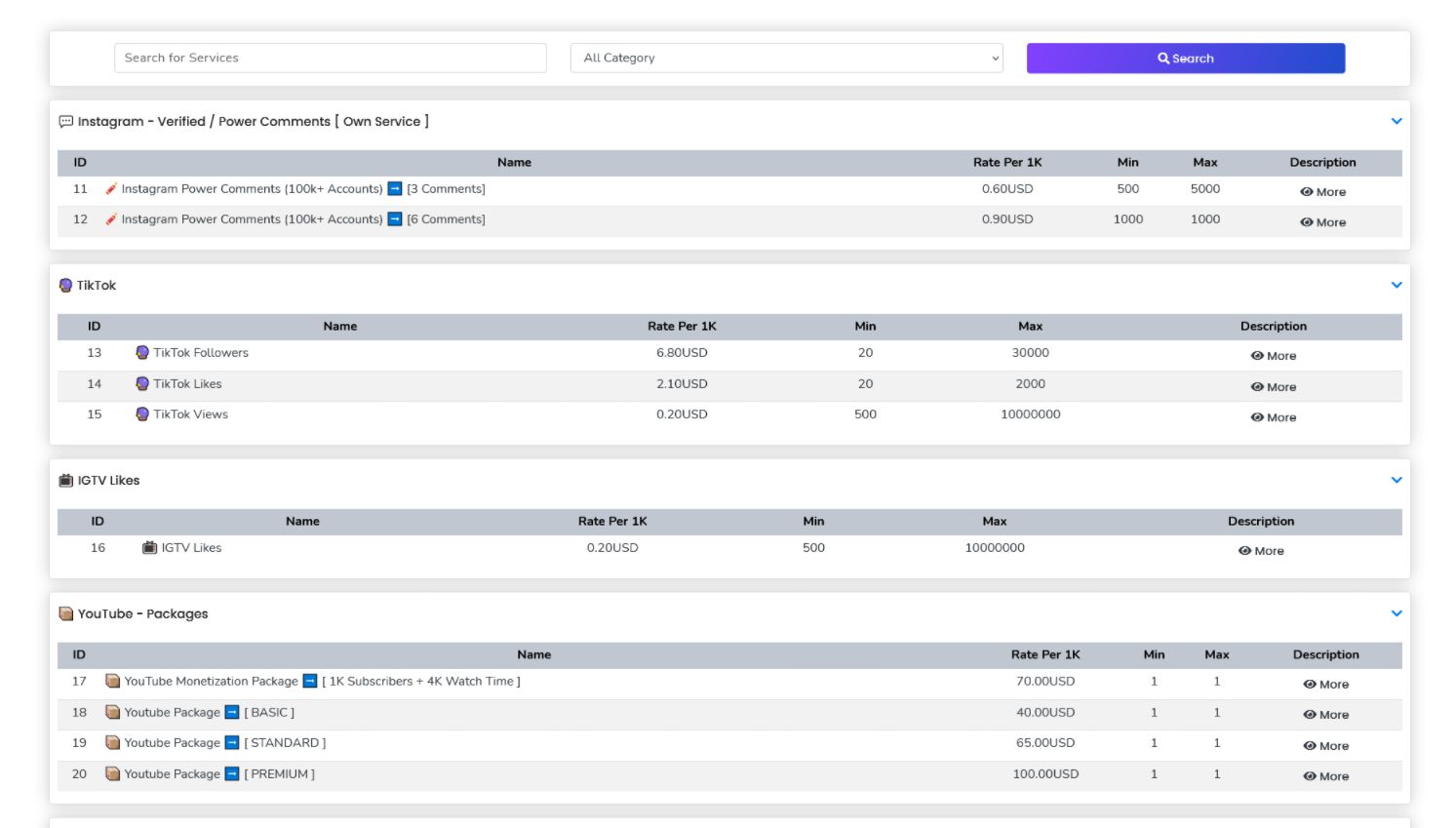Click the blue arrow icon before [ STANDARD ]
Image resolution: width=1456 pixels, height=828 pixels.
tap(232, 743)
